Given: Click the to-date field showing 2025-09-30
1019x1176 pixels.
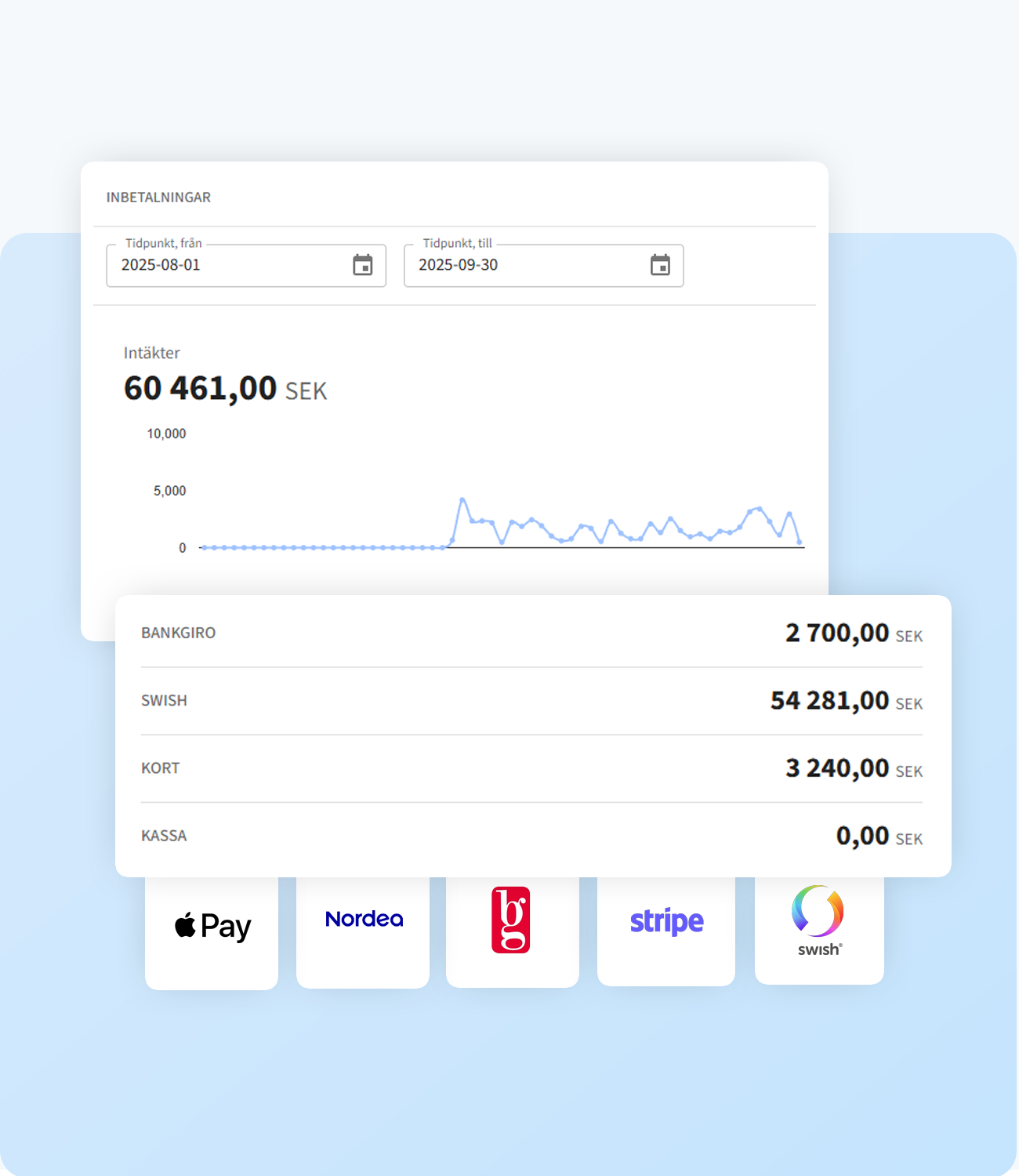Looking at the screenshot, I should (x=525, y=266).
